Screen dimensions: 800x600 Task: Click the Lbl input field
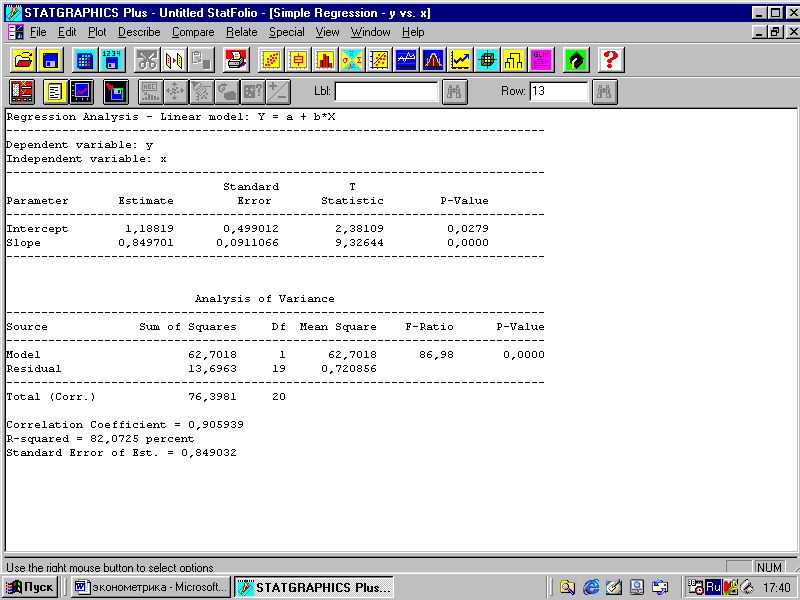[386, 92]
